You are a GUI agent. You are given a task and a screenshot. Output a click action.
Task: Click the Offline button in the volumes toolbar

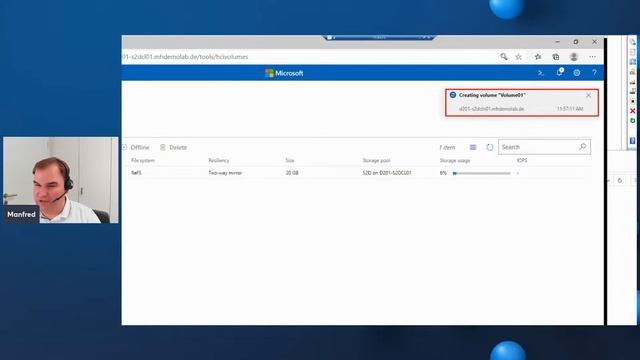(x=136, y=147)
